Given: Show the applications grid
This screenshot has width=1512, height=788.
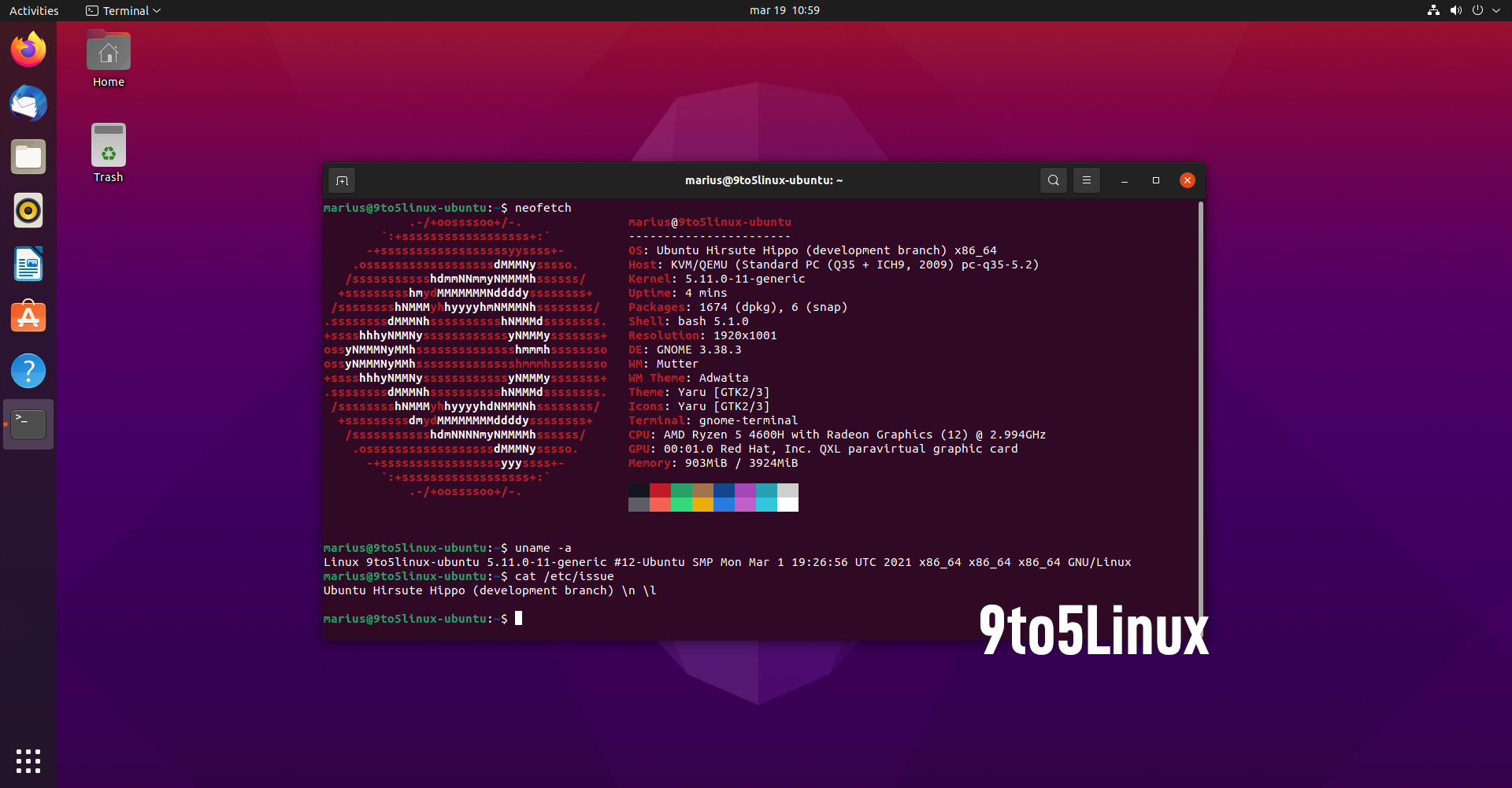Looking at the screenshot, I should point(28,760).
